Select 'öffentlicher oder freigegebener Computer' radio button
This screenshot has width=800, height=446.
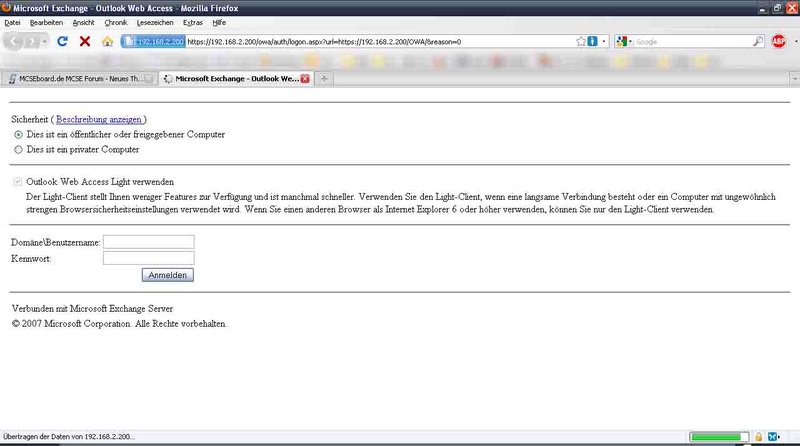pos(18,135)
